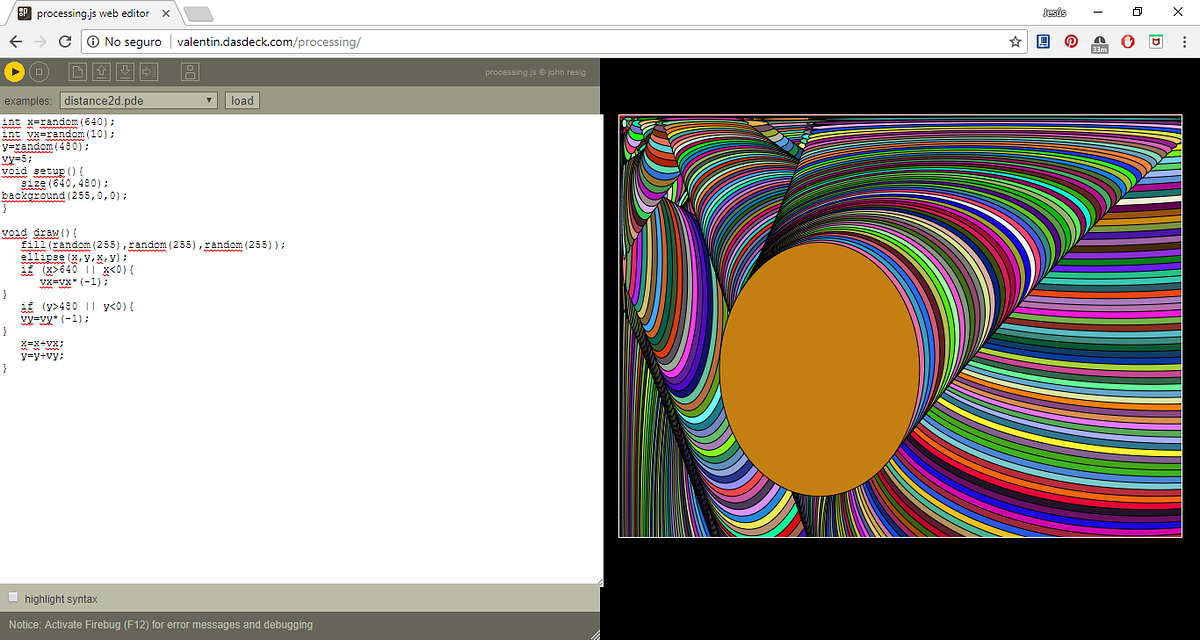Toggle the bookmark star in the address bar
The width and height of the screenshot is (1200, 640).
pos(1015,41)
